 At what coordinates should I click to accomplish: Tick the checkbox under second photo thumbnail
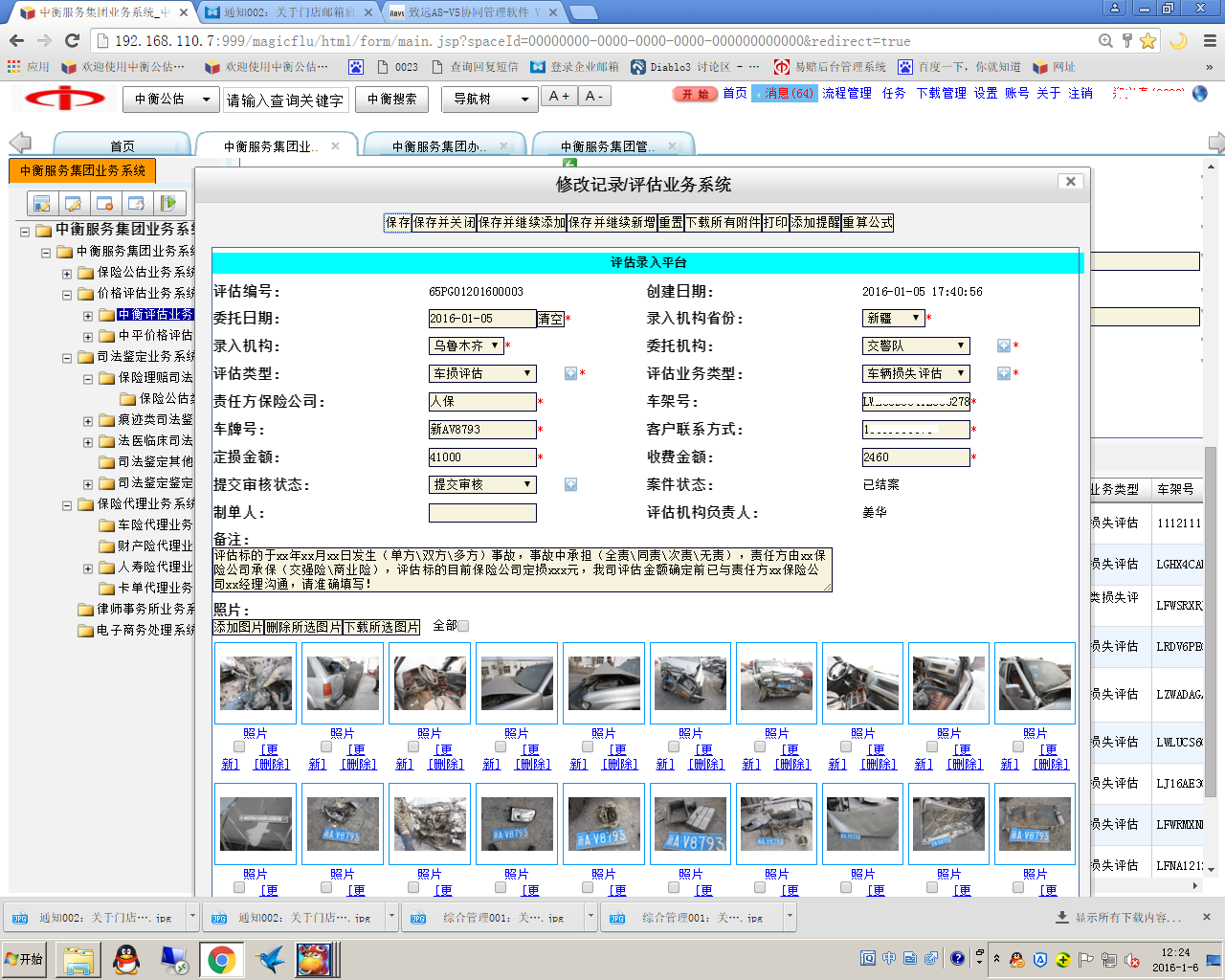[326, 746]
